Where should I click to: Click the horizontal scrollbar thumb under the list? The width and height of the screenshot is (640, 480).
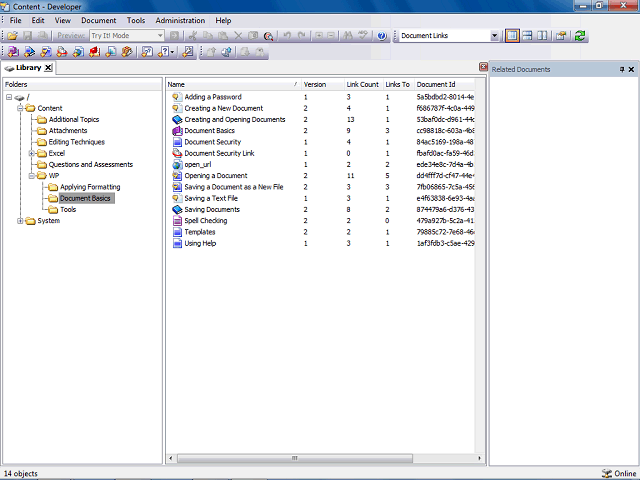[295, 458]
